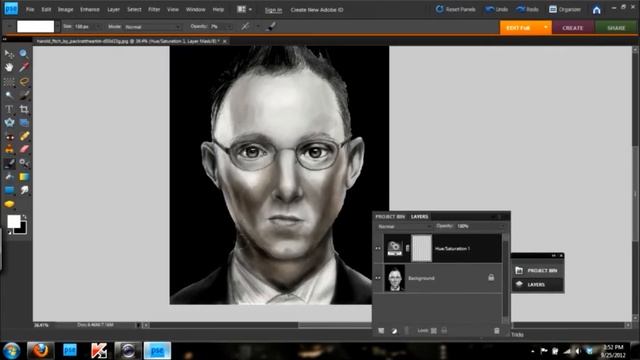640x360 pixels.
Task: Reset default foreground and background colors
Action: (9, 233)
